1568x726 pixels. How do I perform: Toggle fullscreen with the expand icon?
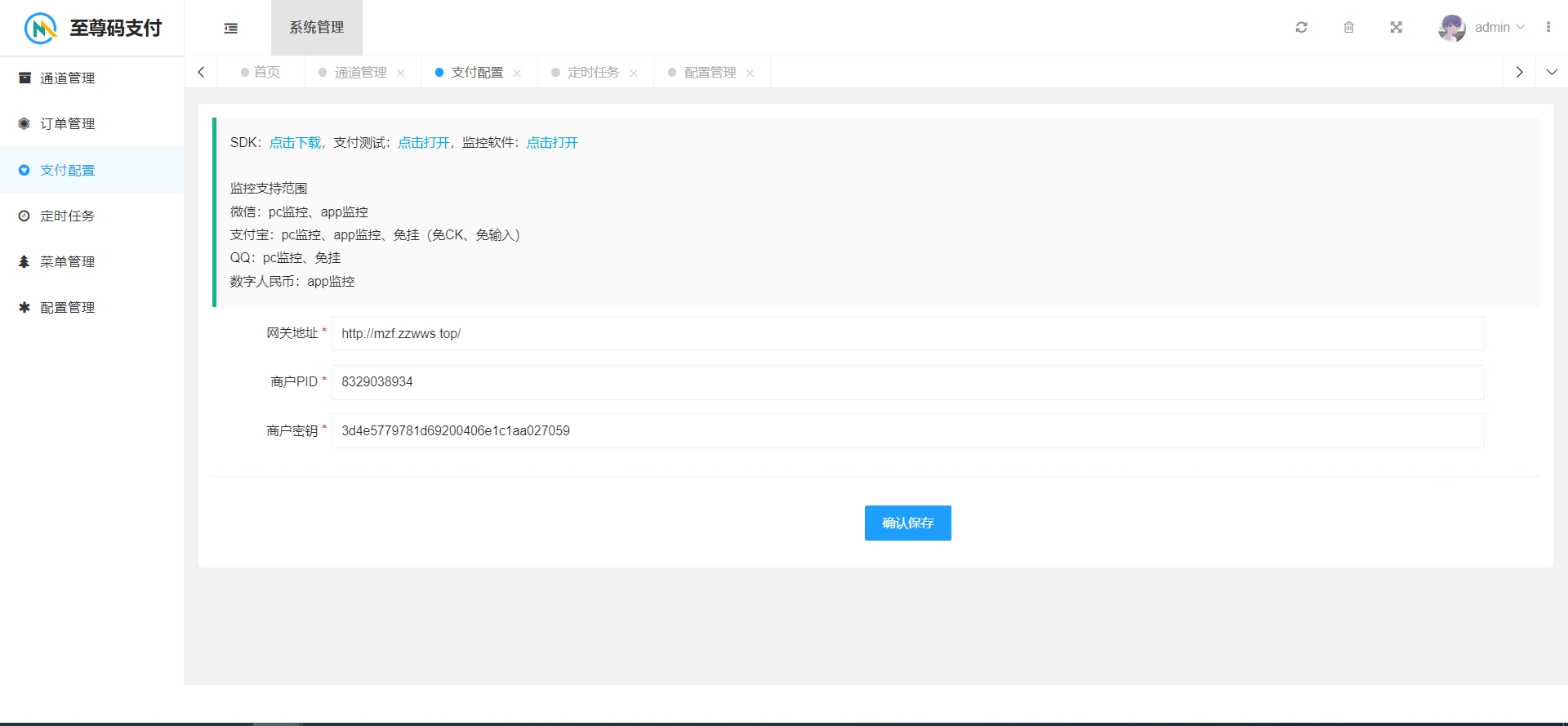pyautogui.click(x=1396, y=28)
